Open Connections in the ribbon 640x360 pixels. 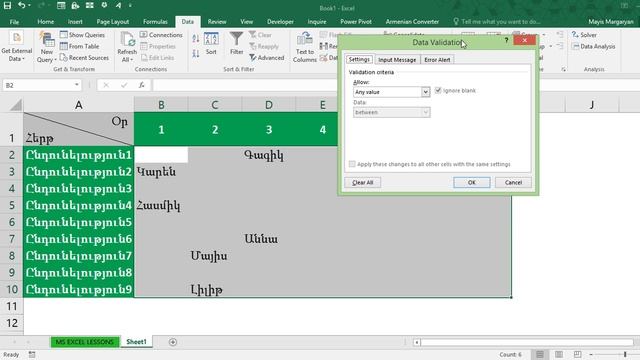pyautogui.click(x=161, y=35)
